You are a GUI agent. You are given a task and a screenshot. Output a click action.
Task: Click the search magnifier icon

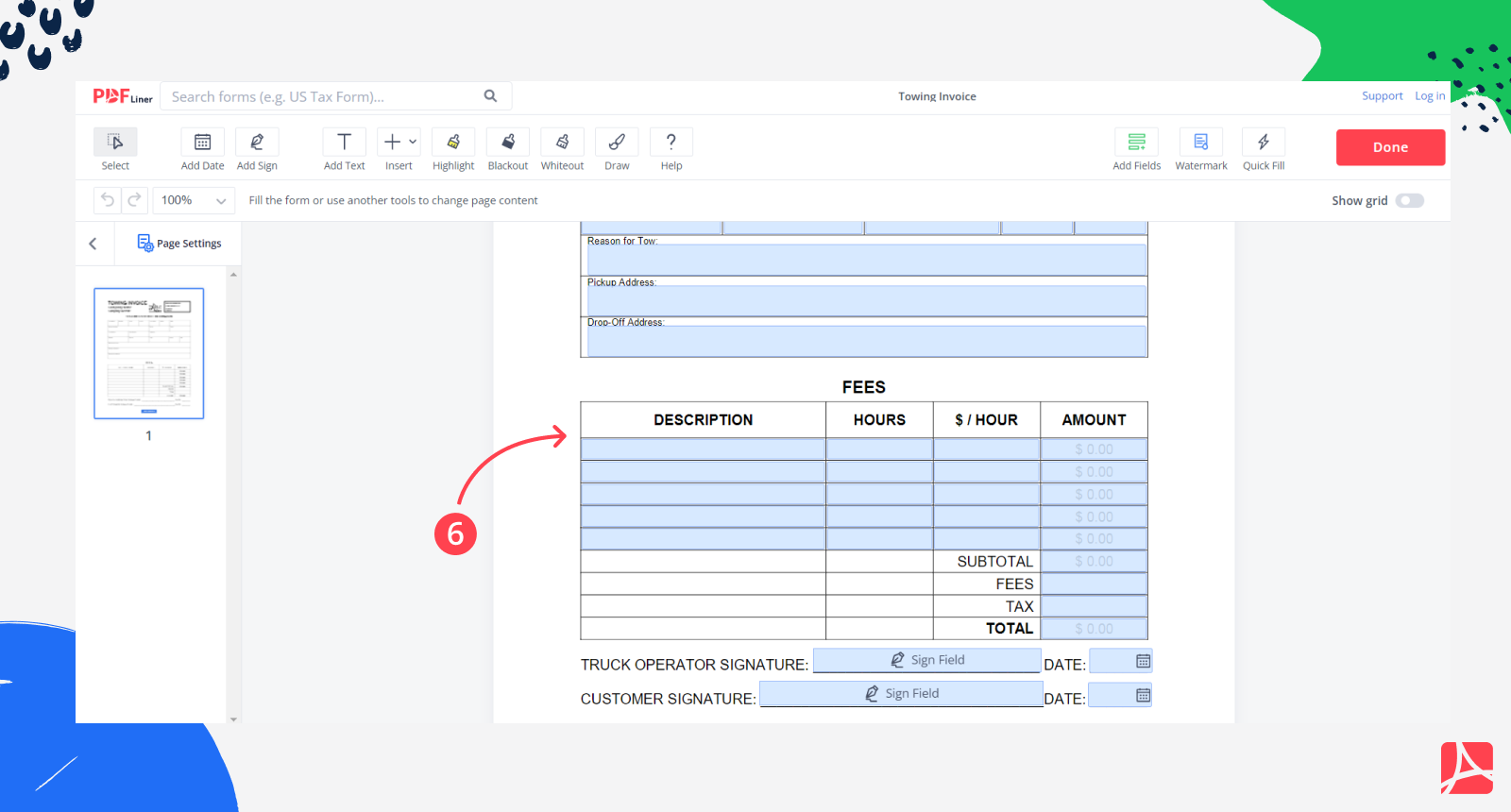point(490,96)
